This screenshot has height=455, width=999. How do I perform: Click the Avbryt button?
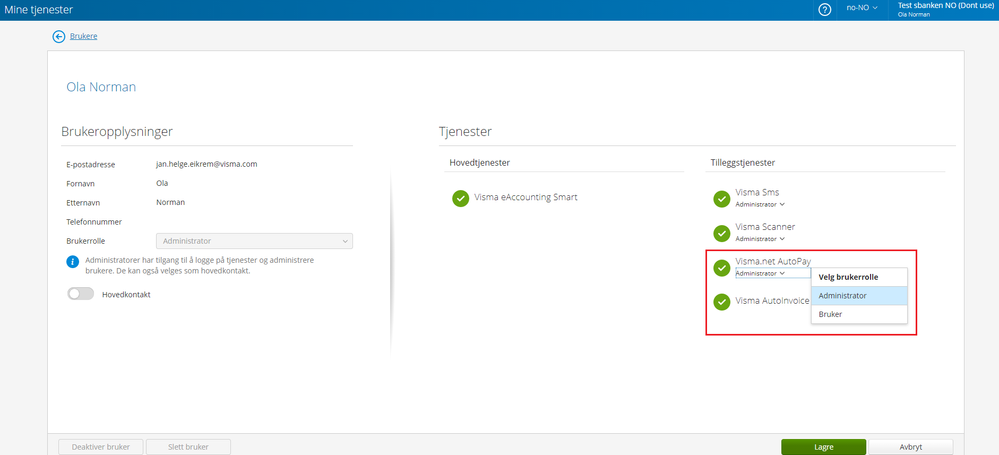coord(910,447)
